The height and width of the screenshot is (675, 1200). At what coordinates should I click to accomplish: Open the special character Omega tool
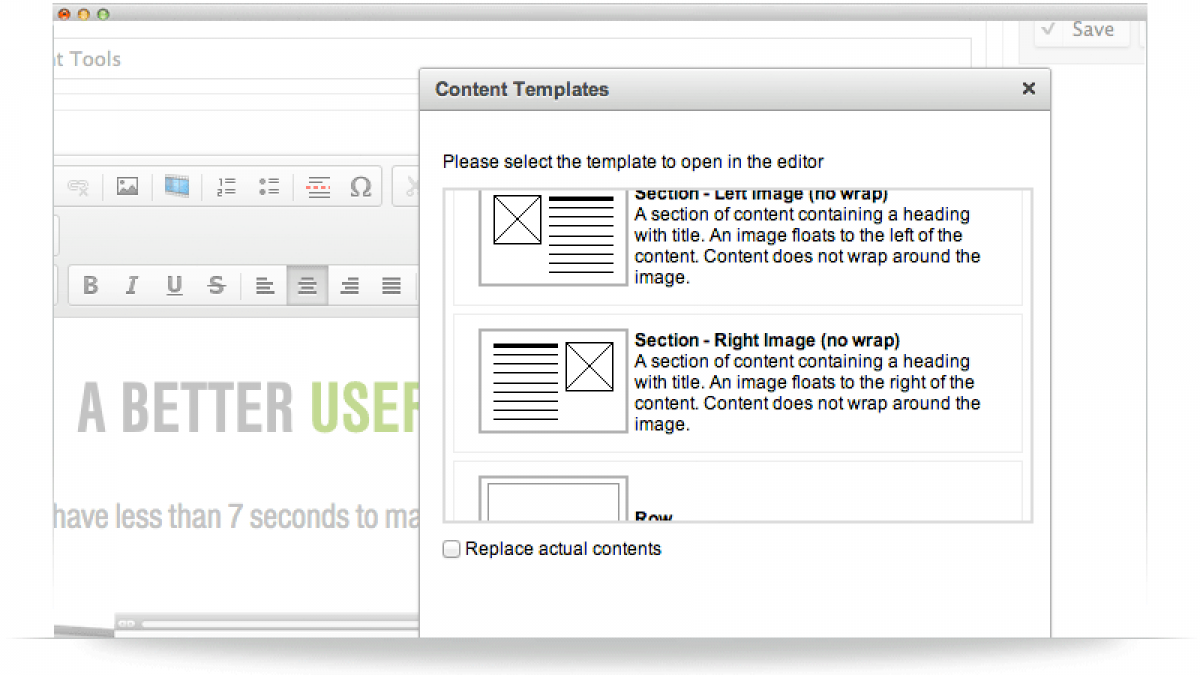[361, 187]
